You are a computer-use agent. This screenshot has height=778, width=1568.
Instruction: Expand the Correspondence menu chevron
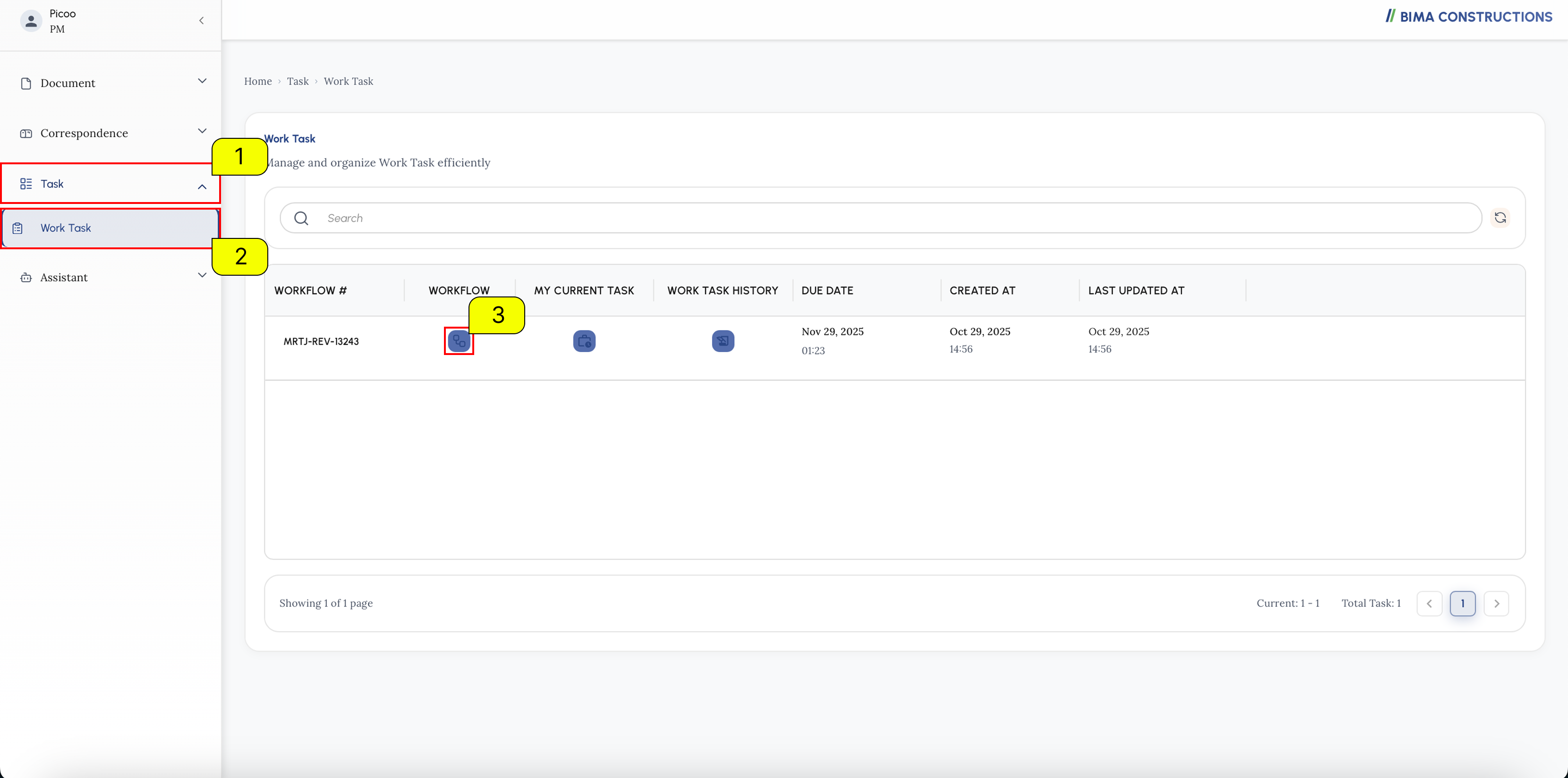[x=202, y=131]
